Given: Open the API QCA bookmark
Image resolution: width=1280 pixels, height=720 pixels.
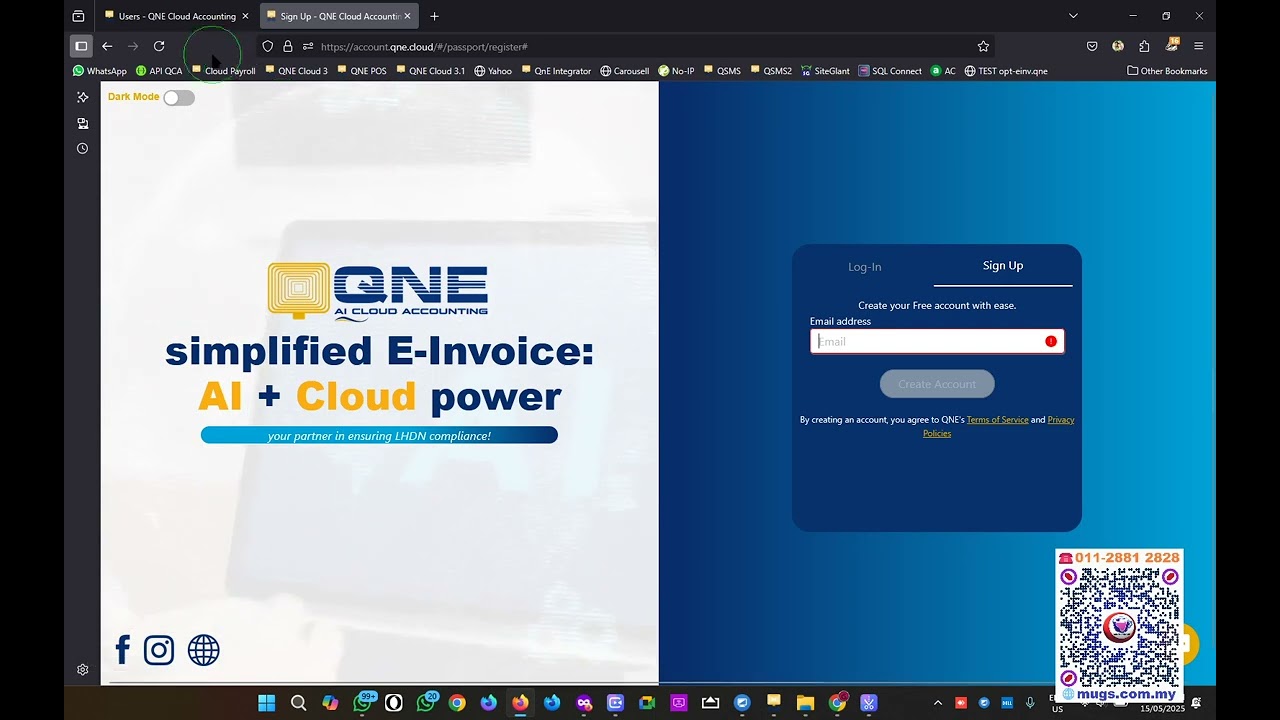Looking at the screenshot, I should (159, 71).
